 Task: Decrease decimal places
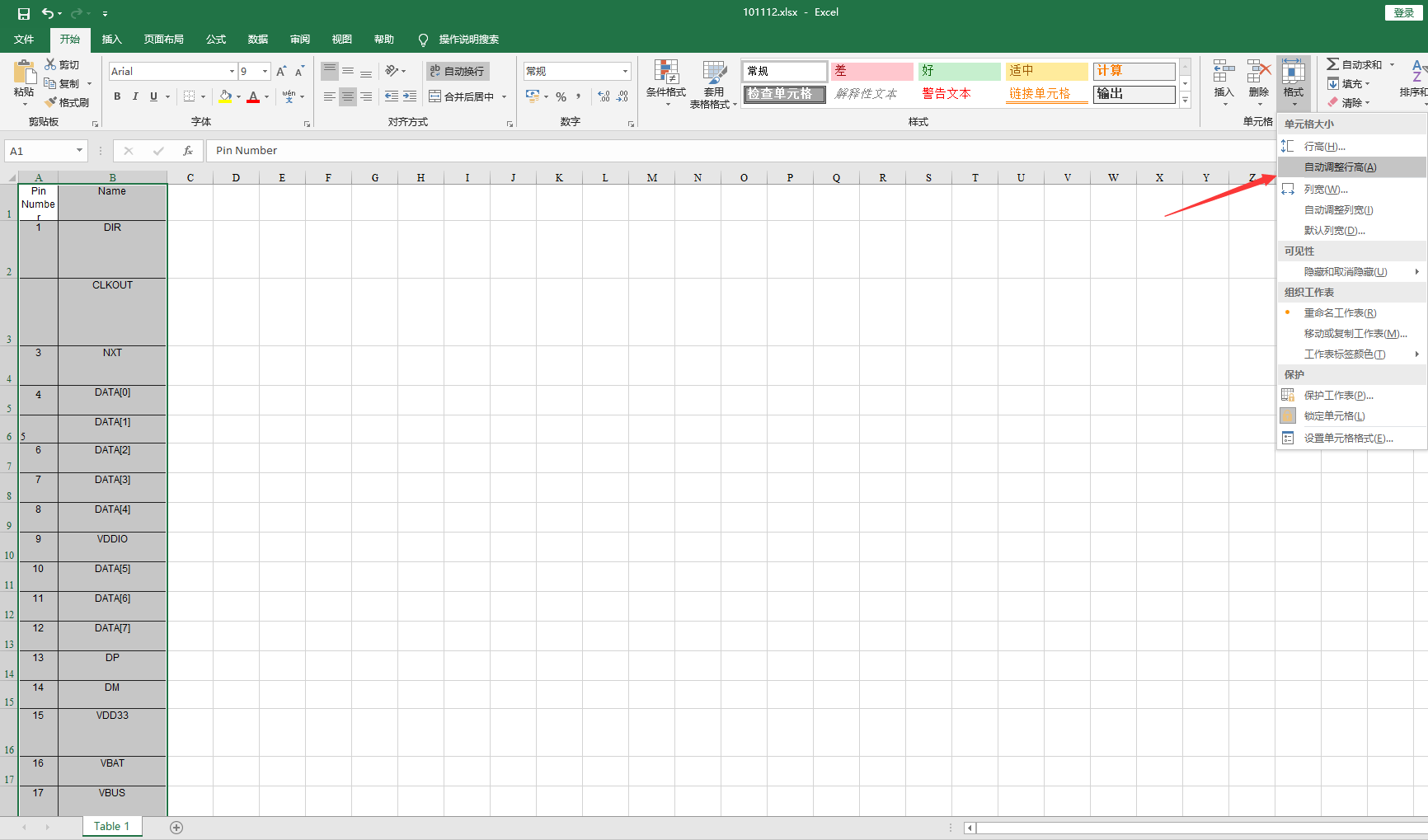622,96
